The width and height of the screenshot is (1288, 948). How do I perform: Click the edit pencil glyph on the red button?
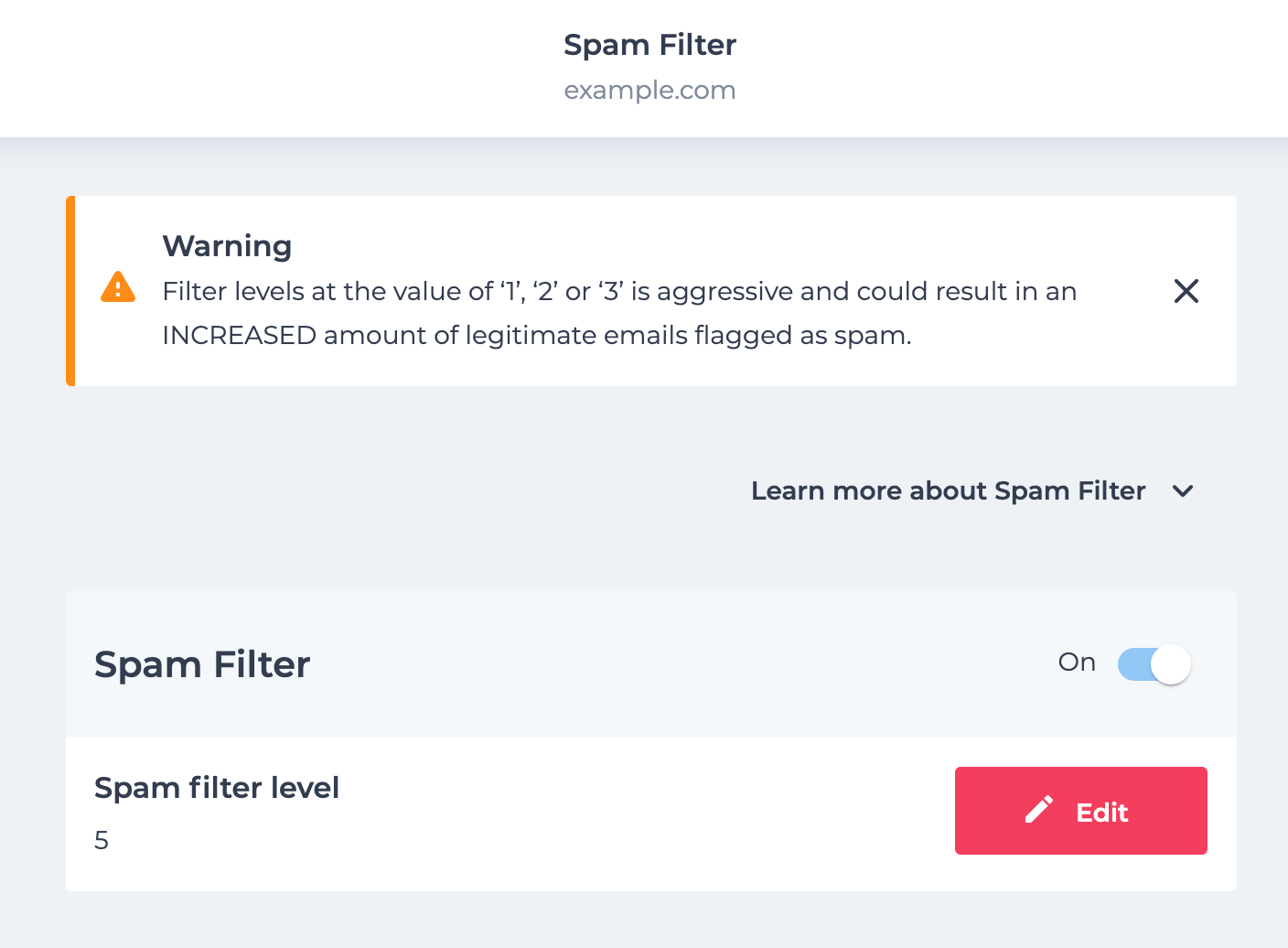(x=1038, y=810)
